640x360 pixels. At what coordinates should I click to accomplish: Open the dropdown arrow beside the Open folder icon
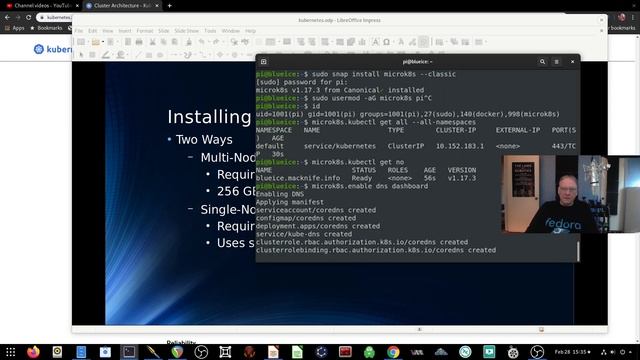click(x=103, y=42)
